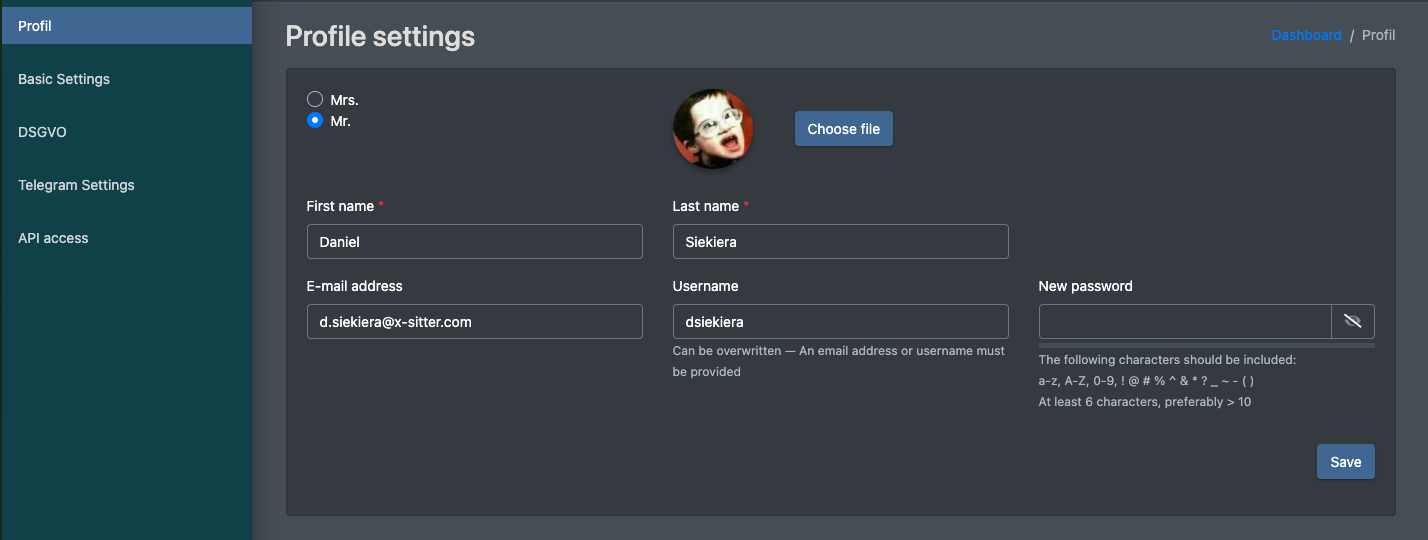Click the Profil breadcrumb text
This screenshot has height=540, width=1428.
pyautogui.click(x=1379, y=35)
